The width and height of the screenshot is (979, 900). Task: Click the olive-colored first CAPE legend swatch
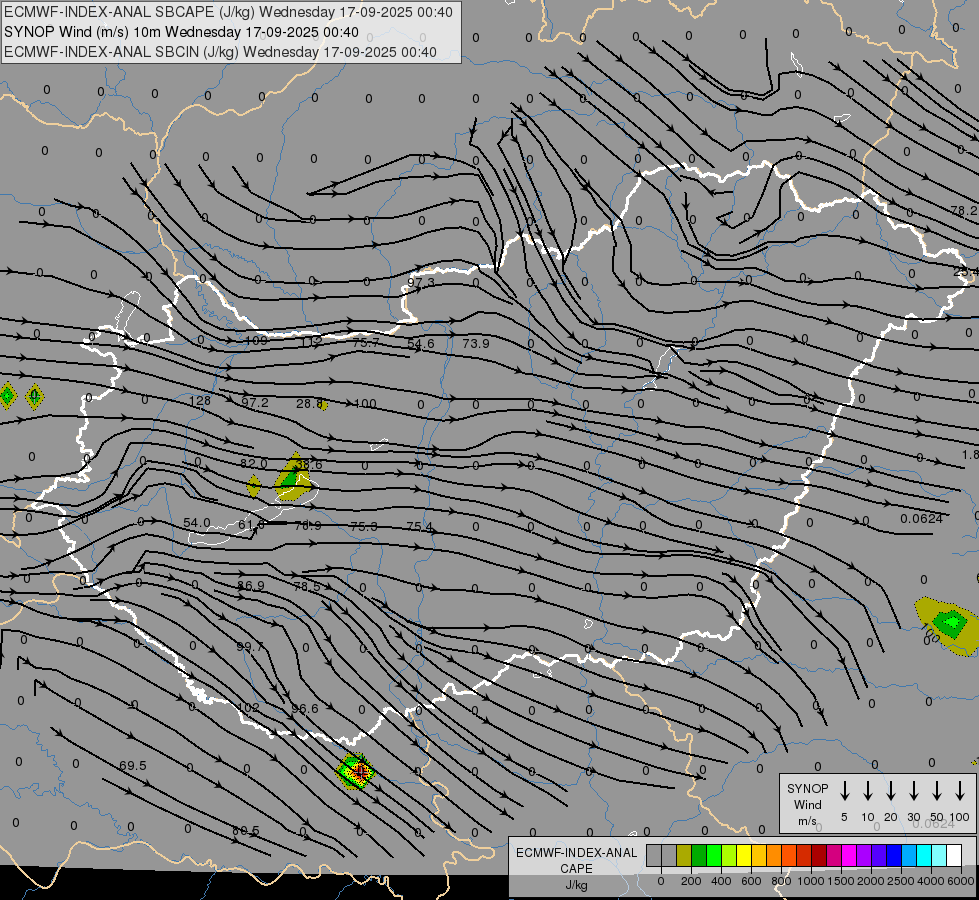pyautogui.click(x=684, y=856)
